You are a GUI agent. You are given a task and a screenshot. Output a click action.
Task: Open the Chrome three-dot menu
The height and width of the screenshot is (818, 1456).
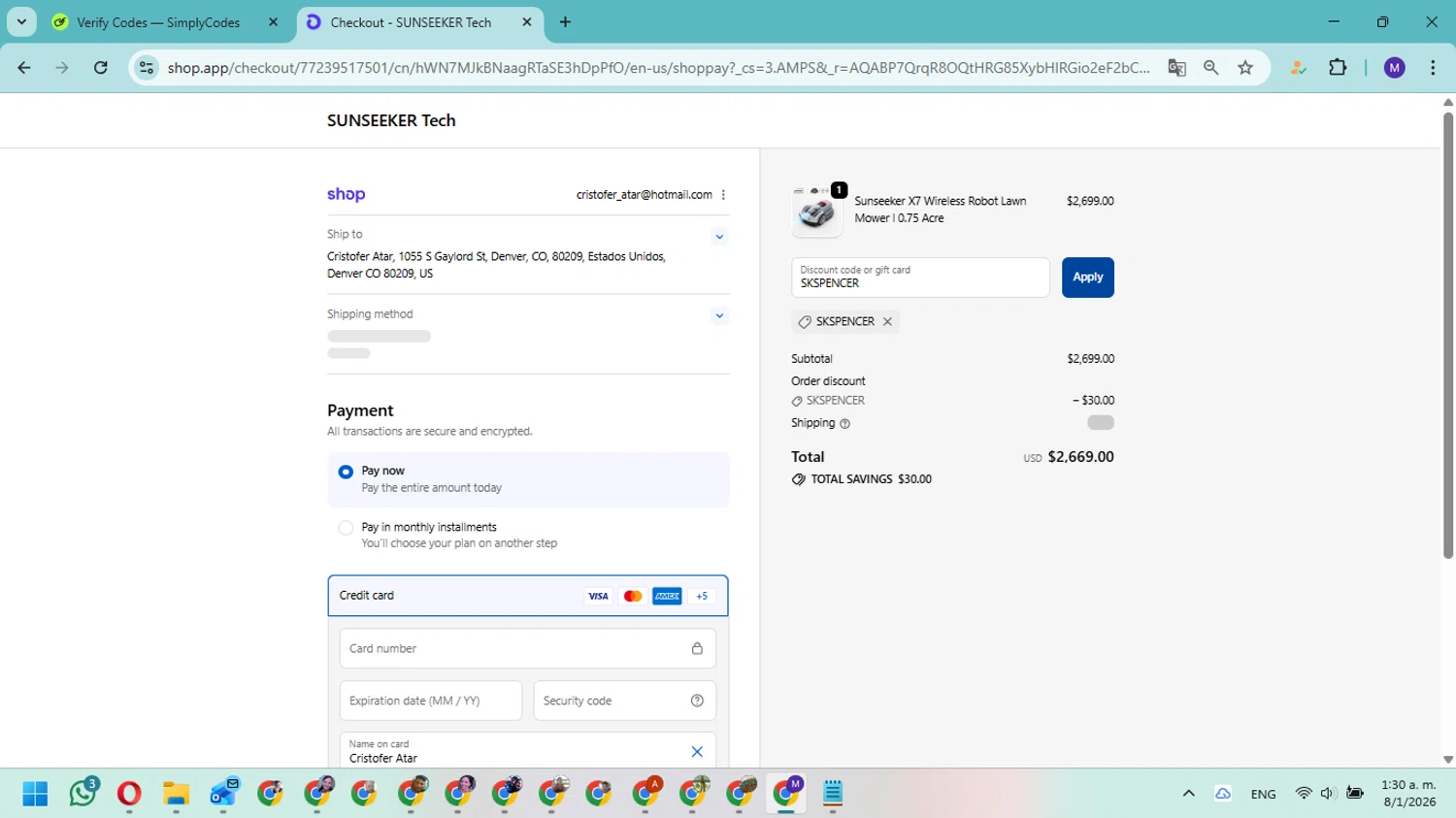pyautogui.click(x=1433, y=68)
